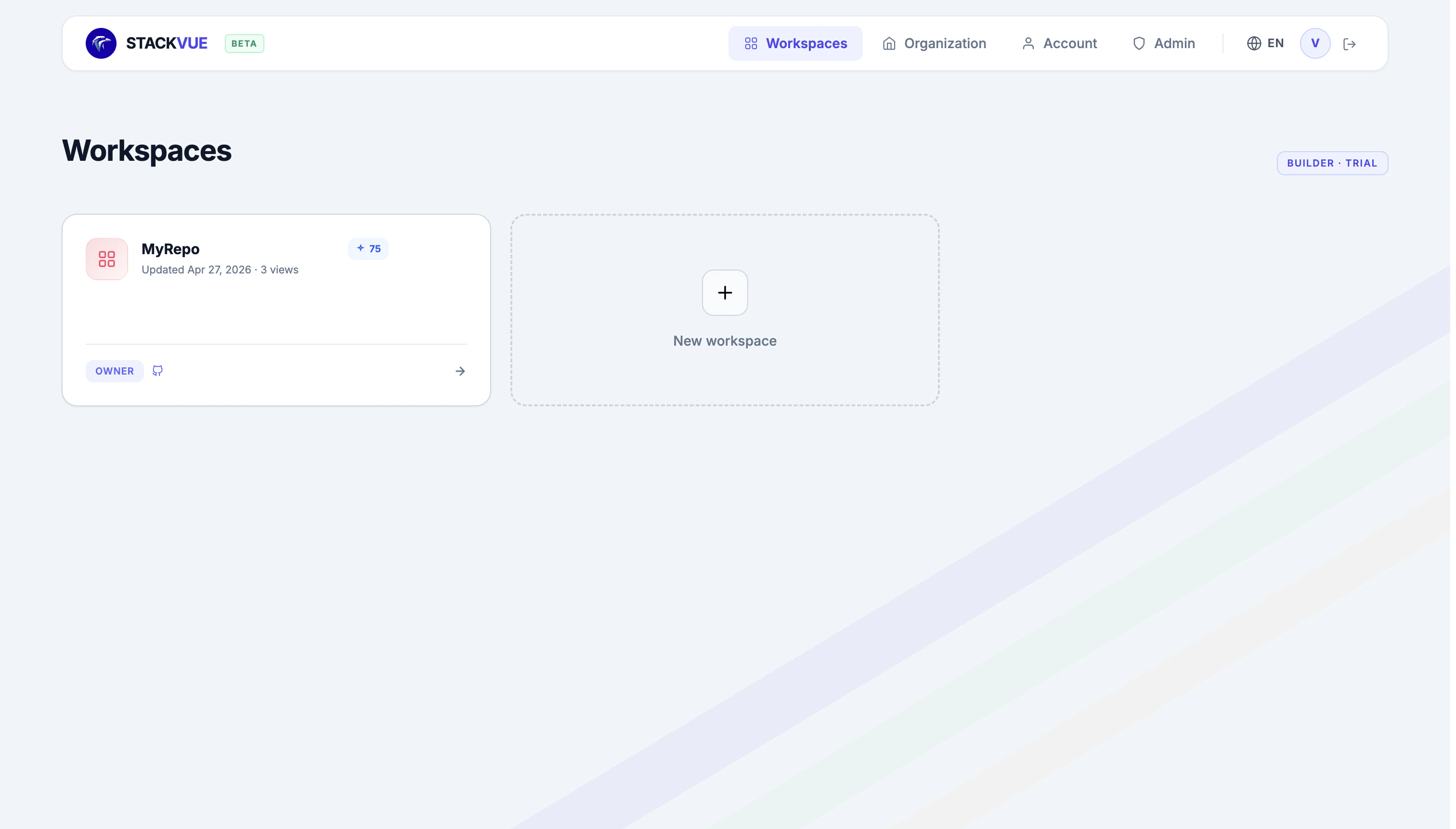
Task: Click the STACKVUE brand name
Action: tap(166, 43)
